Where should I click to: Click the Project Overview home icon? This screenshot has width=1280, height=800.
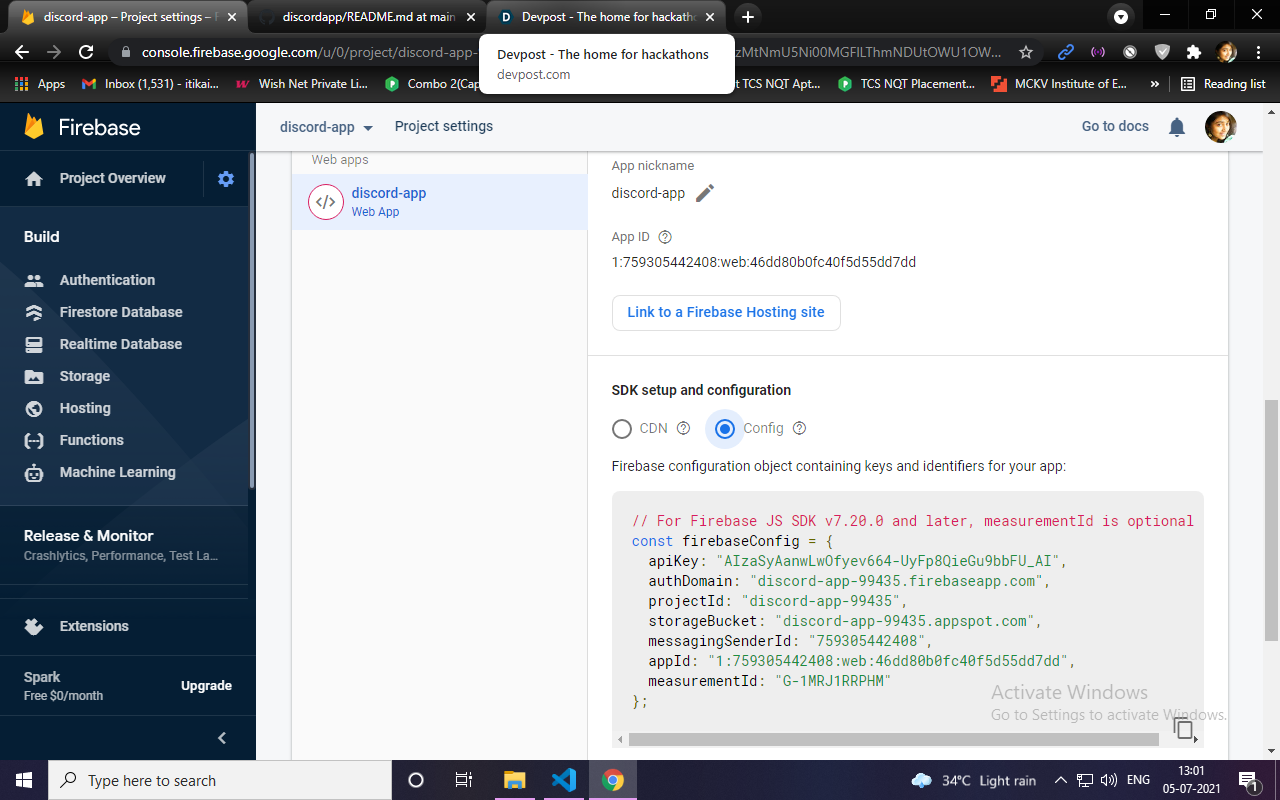pyautogui.click(x=34, y=179)
